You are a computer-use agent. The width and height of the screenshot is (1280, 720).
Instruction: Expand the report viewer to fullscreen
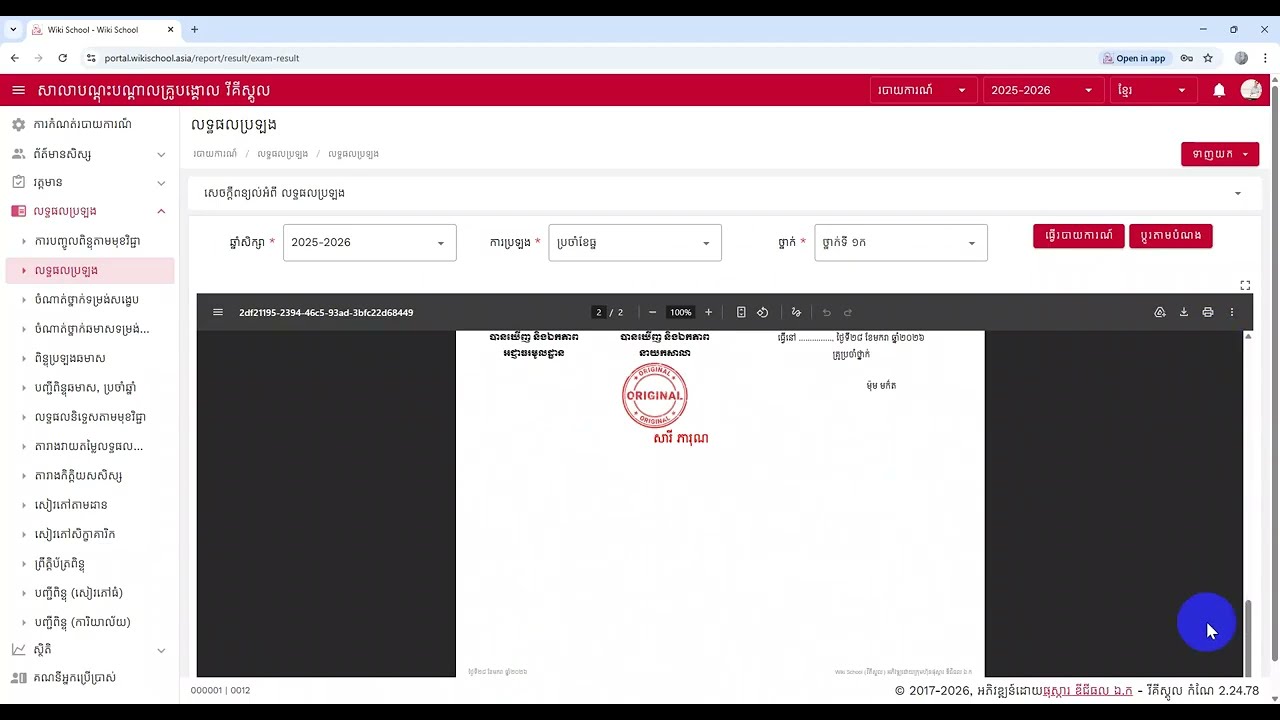(1245, 285)
